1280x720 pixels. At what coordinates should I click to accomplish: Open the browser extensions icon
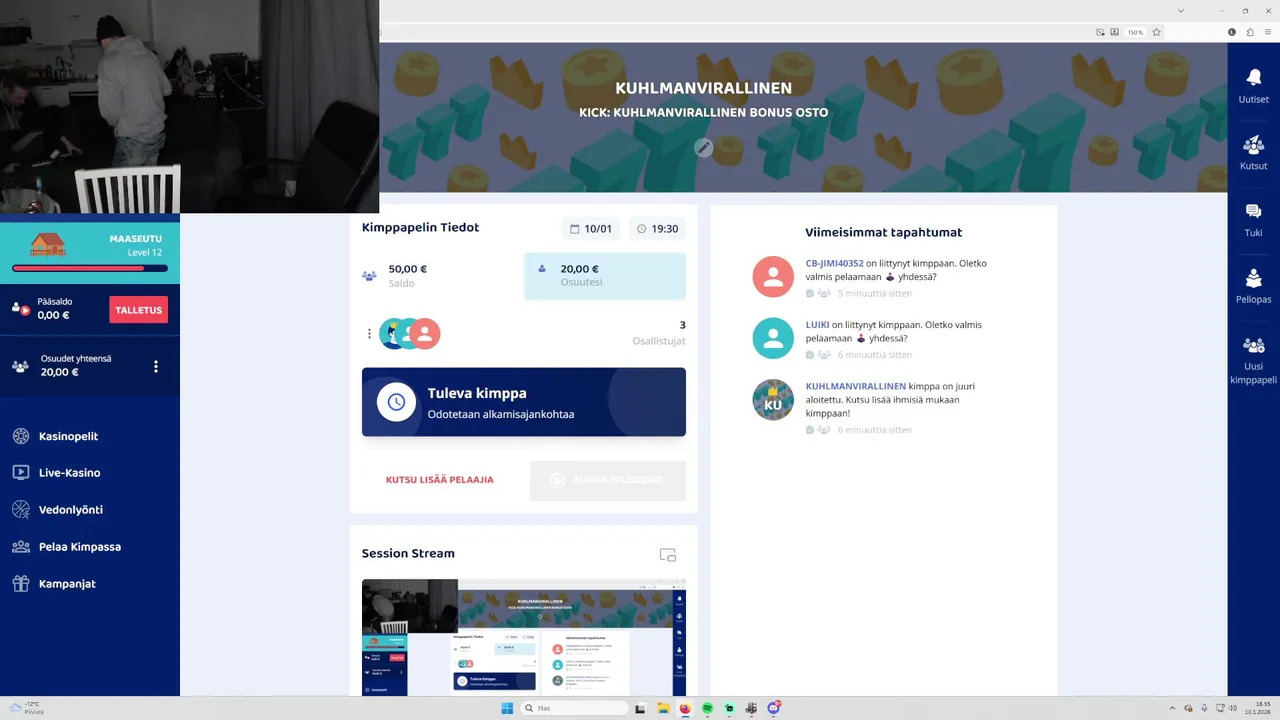(1249, 32)
